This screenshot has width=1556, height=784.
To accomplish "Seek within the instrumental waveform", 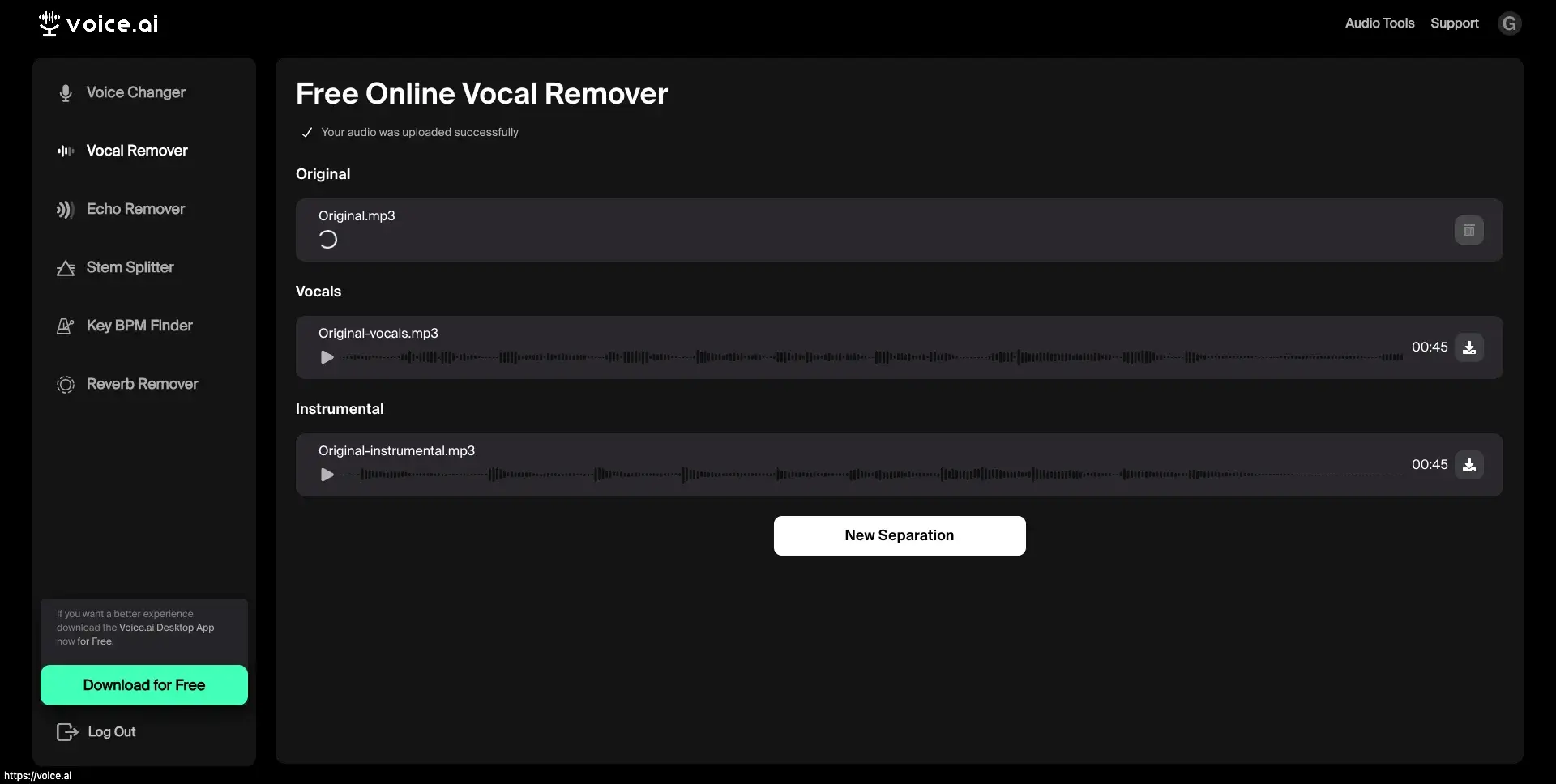I will (872, 475).
